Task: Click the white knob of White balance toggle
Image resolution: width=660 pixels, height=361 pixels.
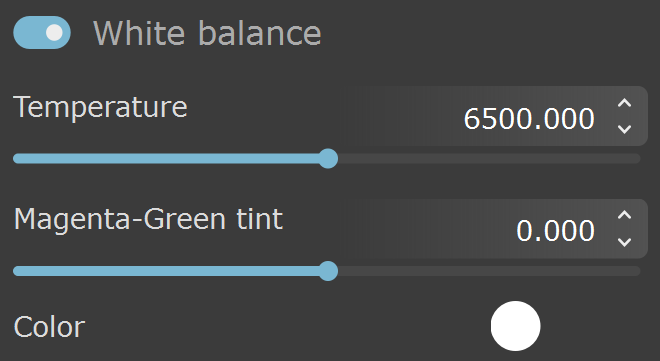Action: (54, 32)
